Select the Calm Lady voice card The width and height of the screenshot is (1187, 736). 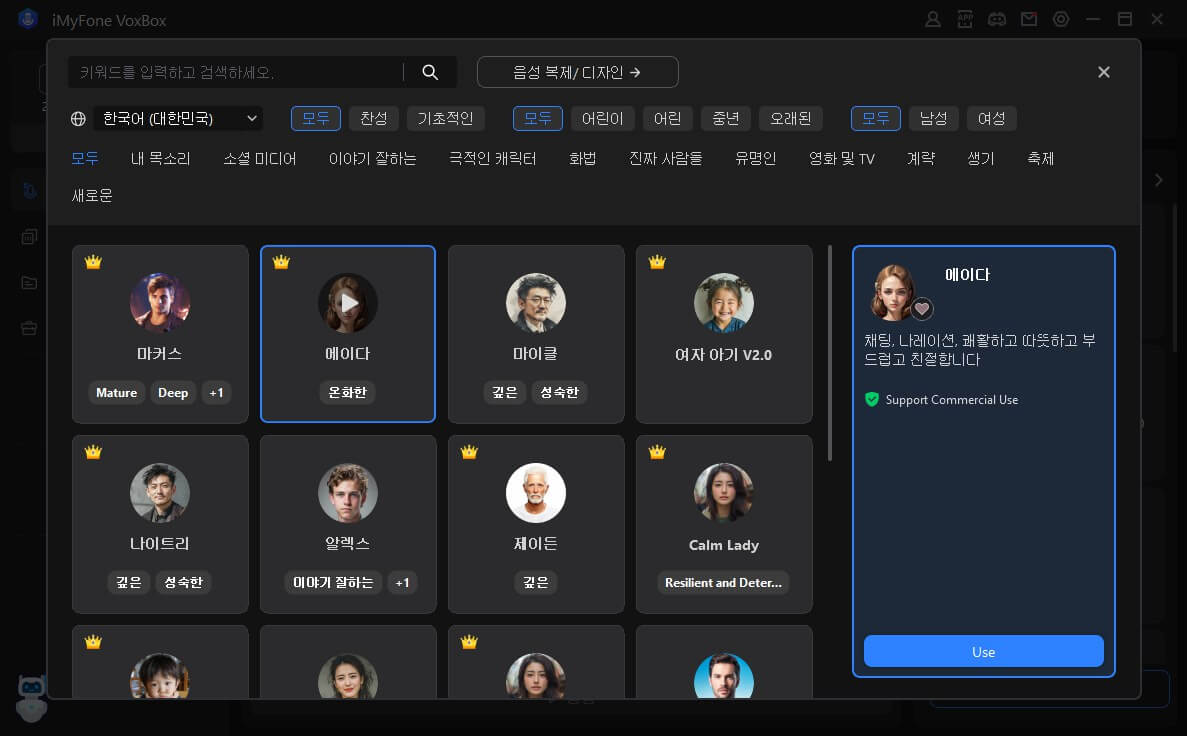coord(724,524)
